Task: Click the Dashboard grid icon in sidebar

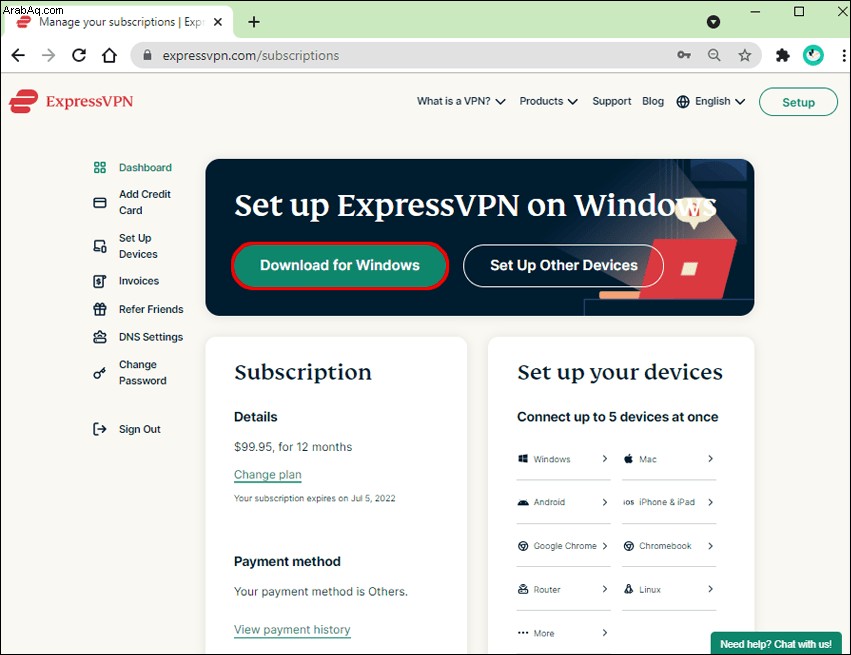Action: point(100,168)
